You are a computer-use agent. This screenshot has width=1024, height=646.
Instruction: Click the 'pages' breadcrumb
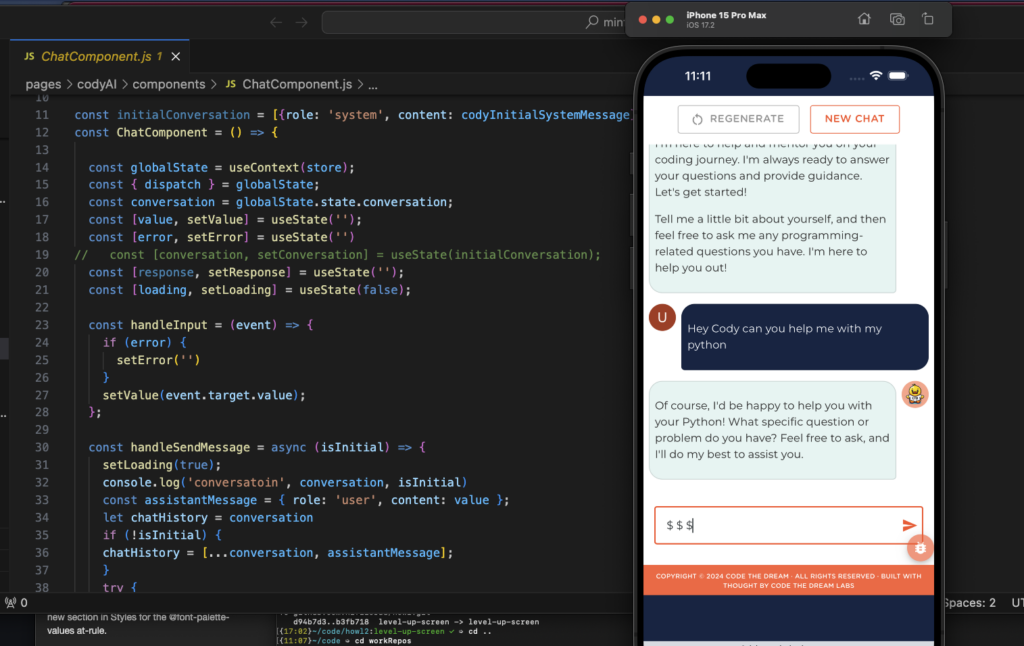click(43, 84)
